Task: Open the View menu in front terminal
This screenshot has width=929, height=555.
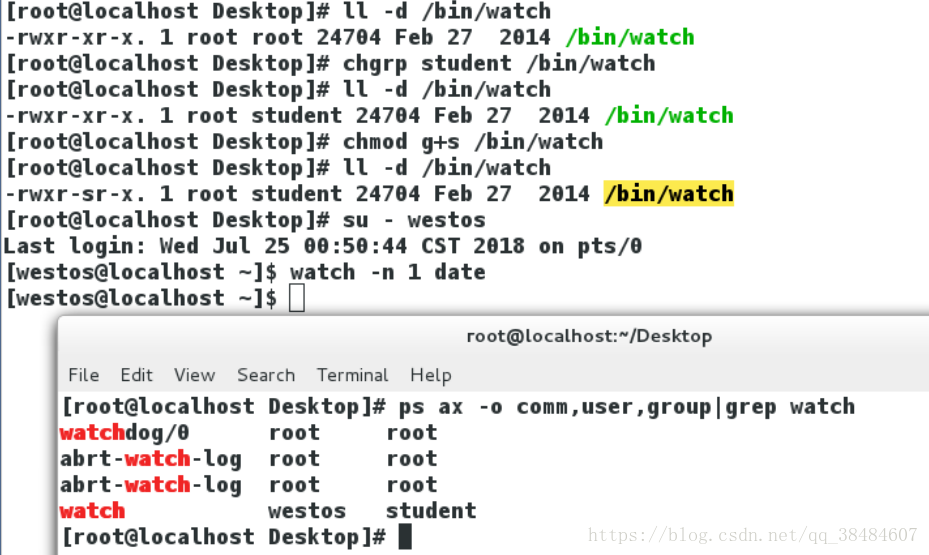Action: coord(194,375)
